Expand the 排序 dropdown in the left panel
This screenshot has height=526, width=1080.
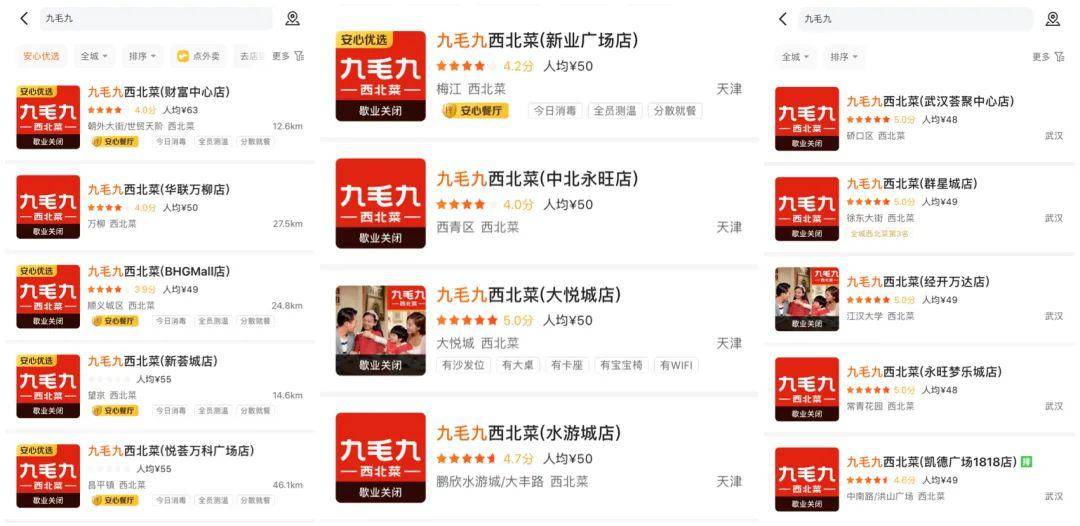tap(143, 56)
